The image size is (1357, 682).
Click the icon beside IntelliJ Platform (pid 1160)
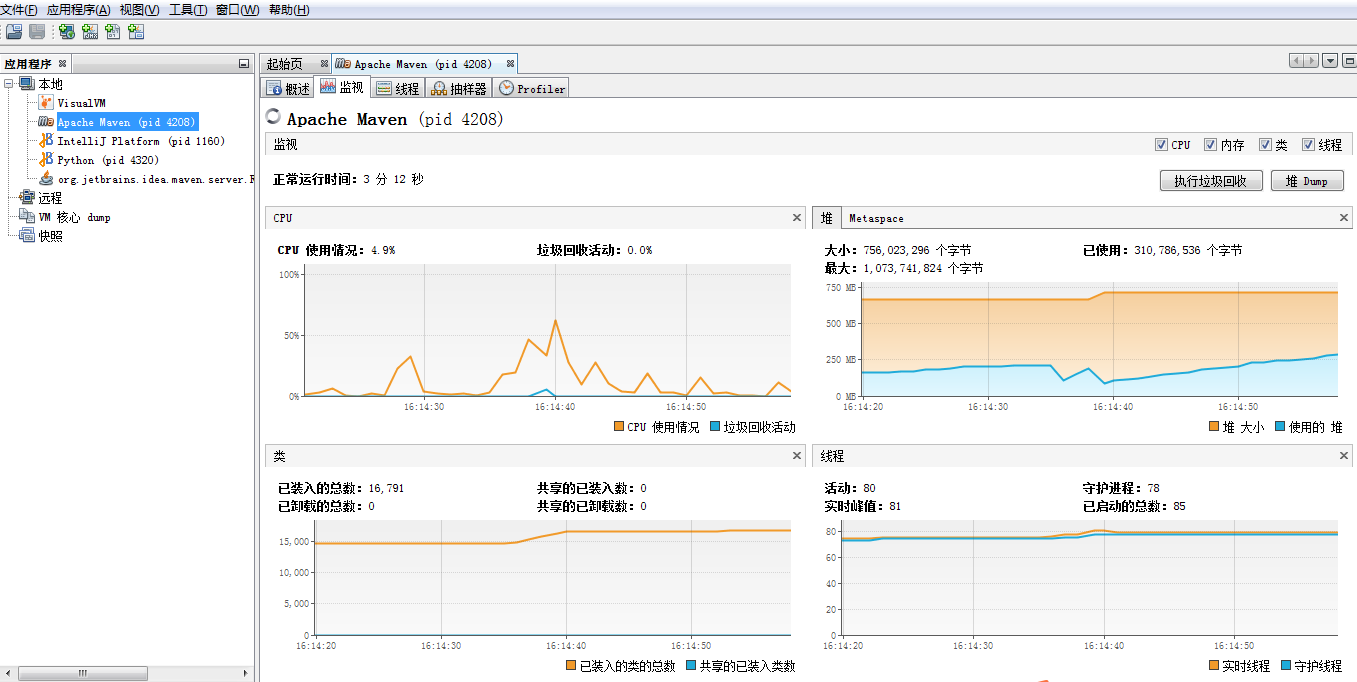pos(46,141)
